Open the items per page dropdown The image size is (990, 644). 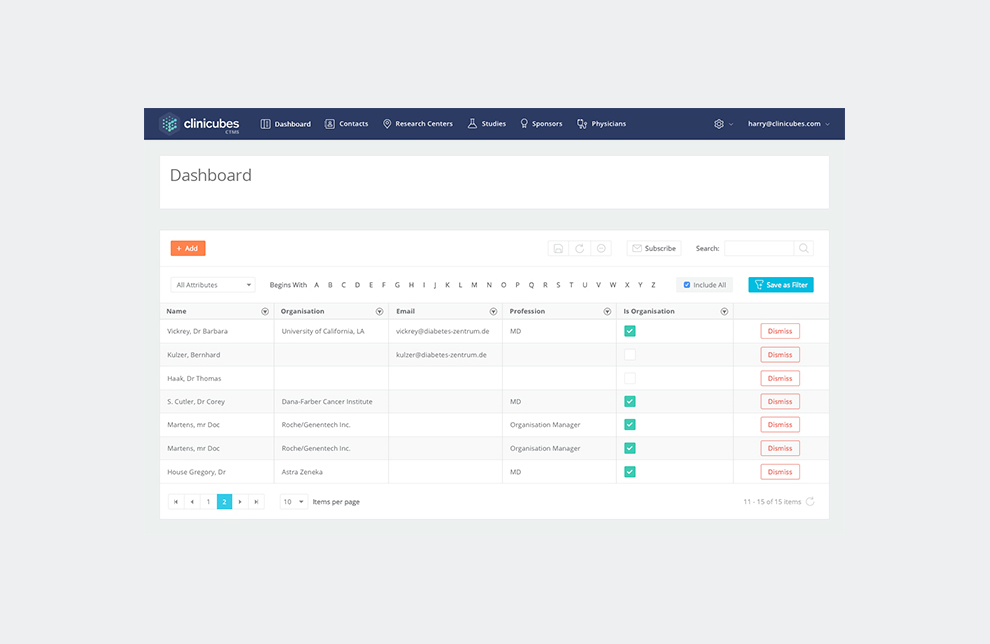pyautogui.click(x=294, y=501)
